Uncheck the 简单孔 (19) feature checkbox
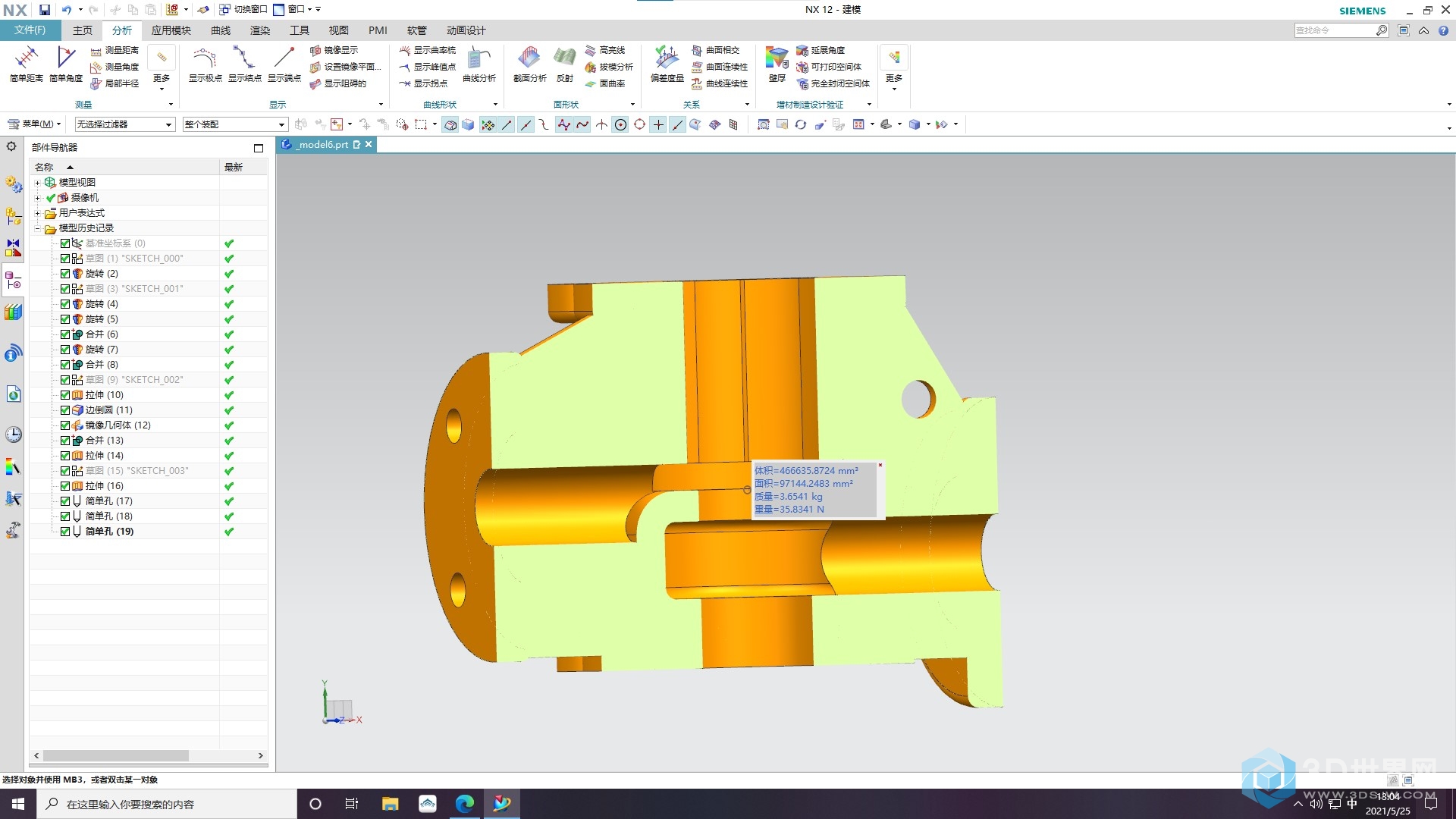 coord(65,532)
